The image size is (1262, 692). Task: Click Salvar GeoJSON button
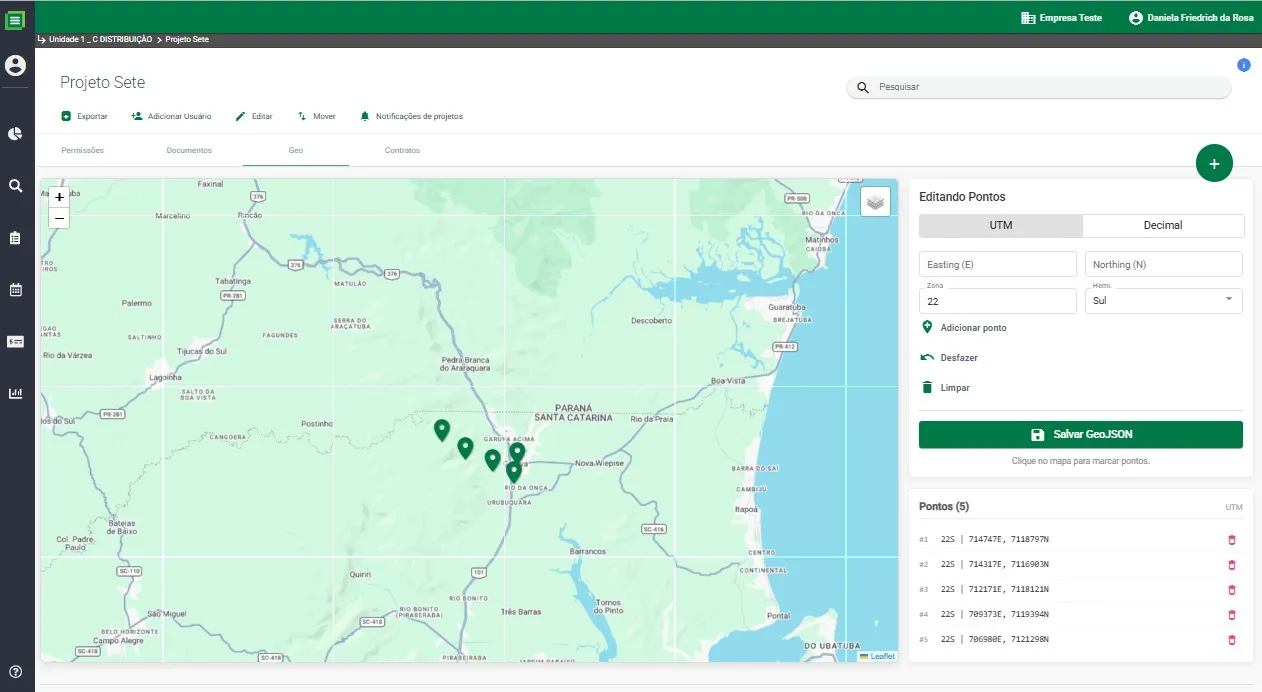pyautogui.click(x=1081, y=435)
